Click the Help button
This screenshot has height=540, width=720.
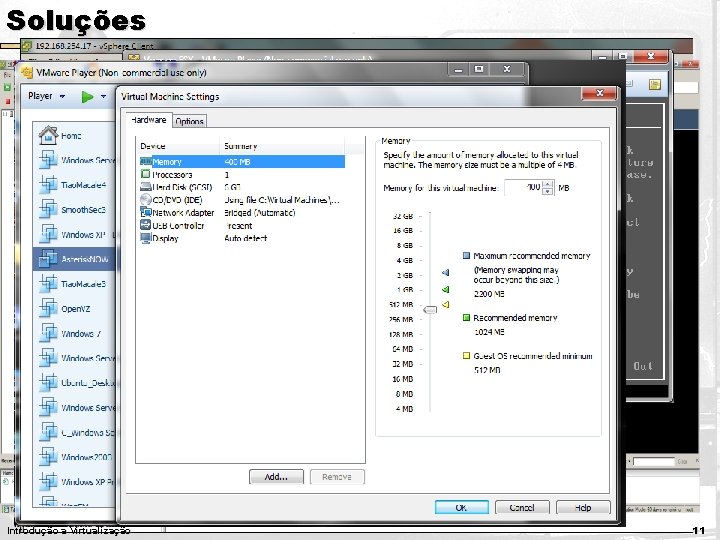click(583, 507)
